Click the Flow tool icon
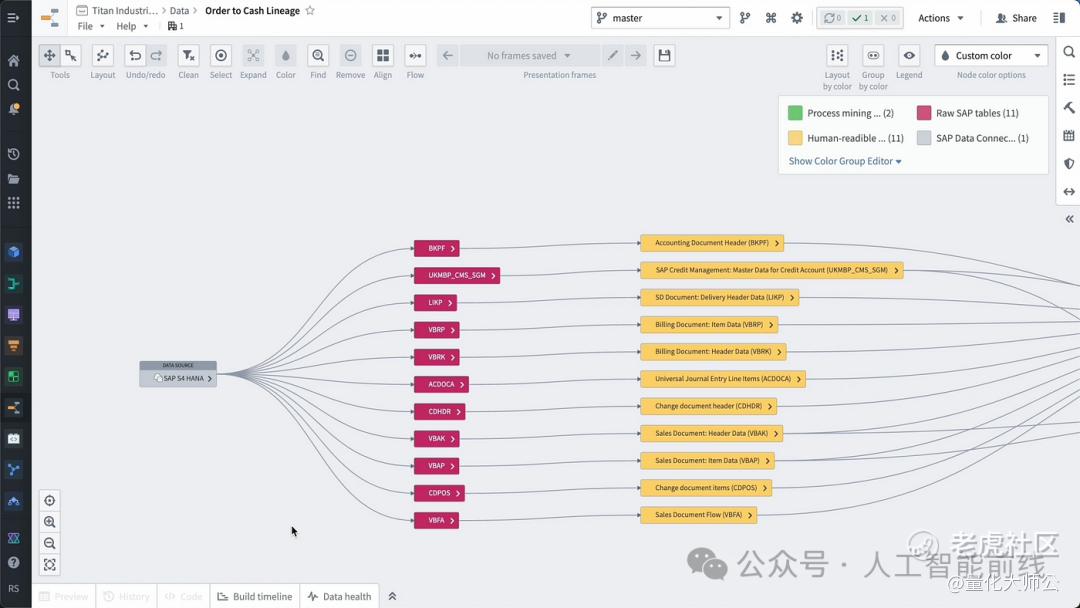The height and width of the screenshot is (608, 1080). point(415,56)
